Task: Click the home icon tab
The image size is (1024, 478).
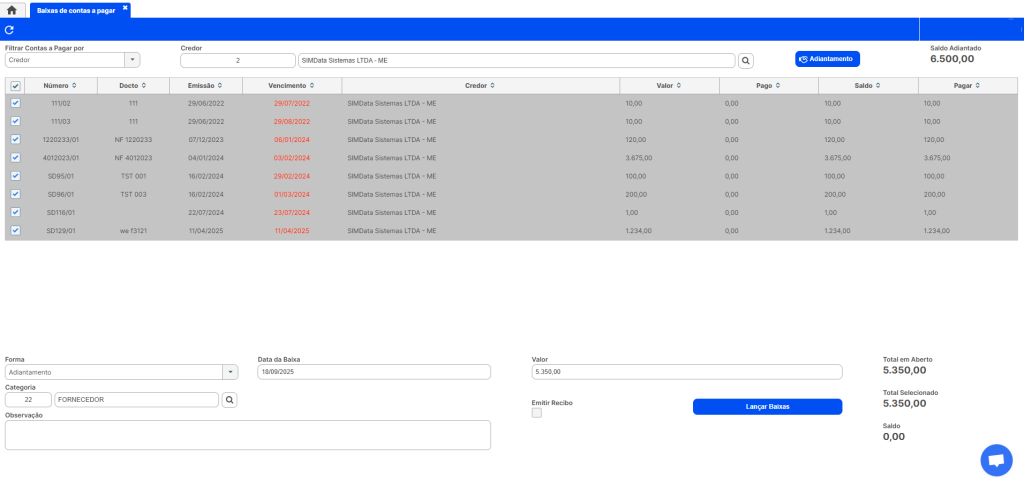Action: click(x=12, y=9)
